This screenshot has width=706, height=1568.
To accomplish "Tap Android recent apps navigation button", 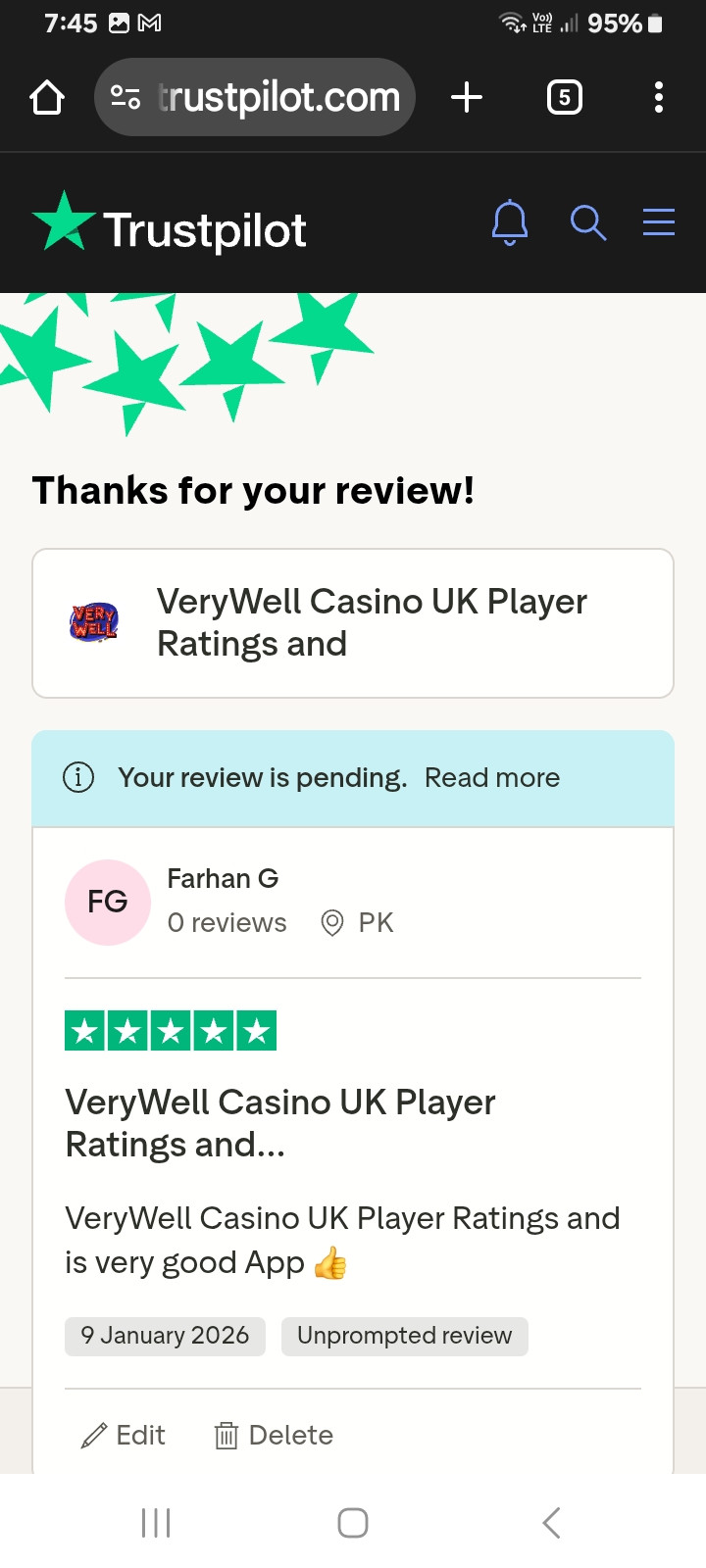I will coord(156,1523).
